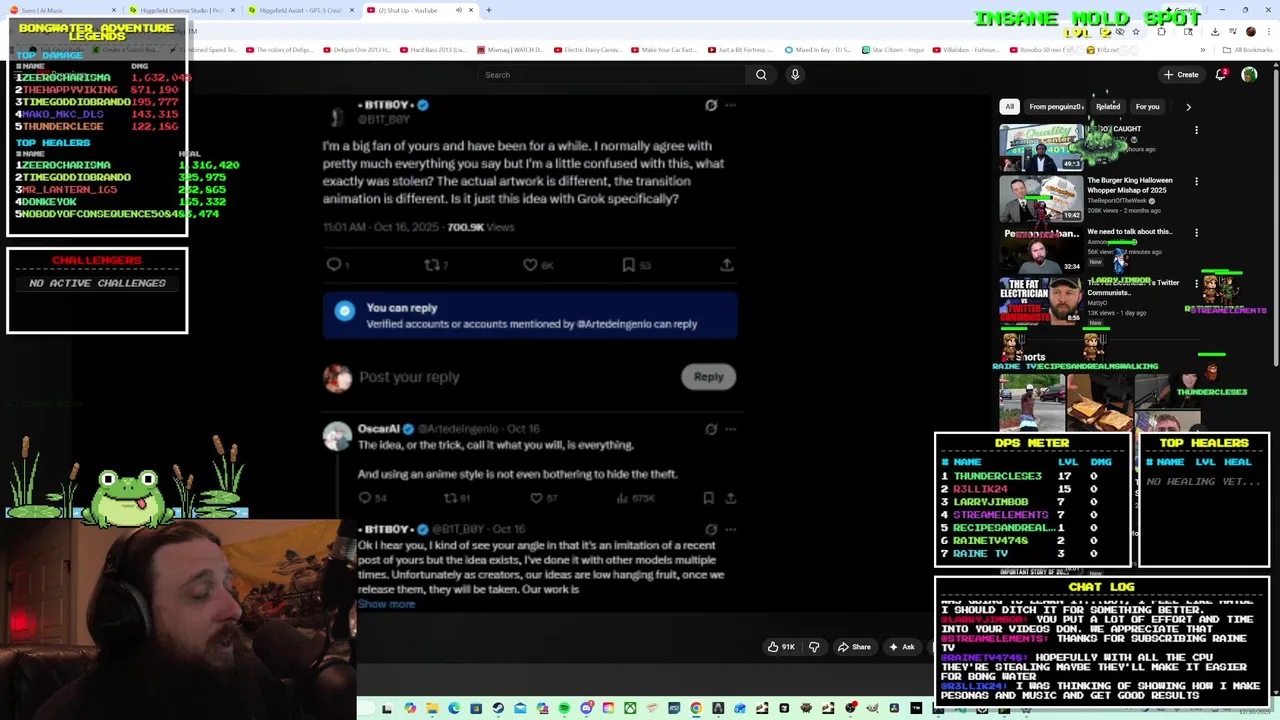
Task: Switch to Higgsfield Assist GPT-5 tab
Action: click(x=300, y=10)
